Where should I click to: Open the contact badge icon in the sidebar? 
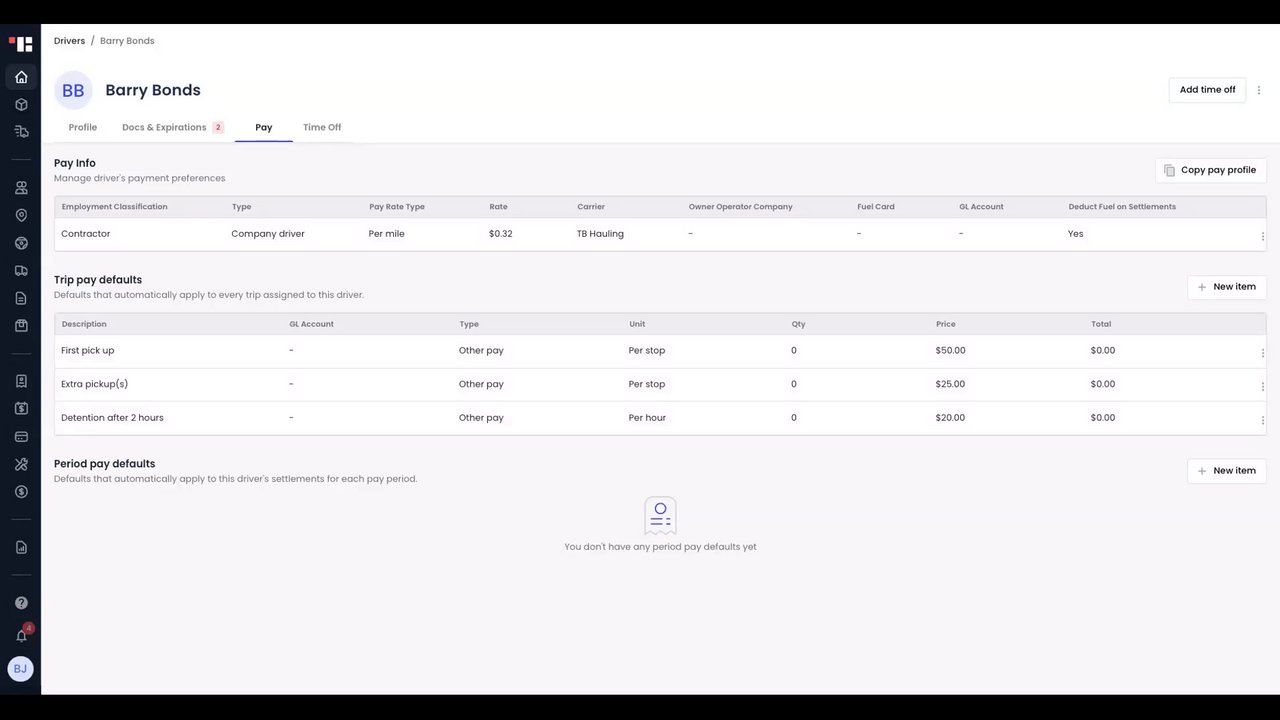(21, 381)
